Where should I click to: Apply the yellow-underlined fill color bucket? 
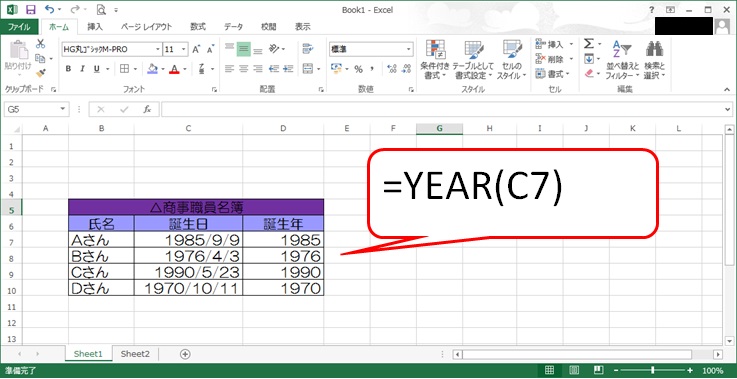152,69
